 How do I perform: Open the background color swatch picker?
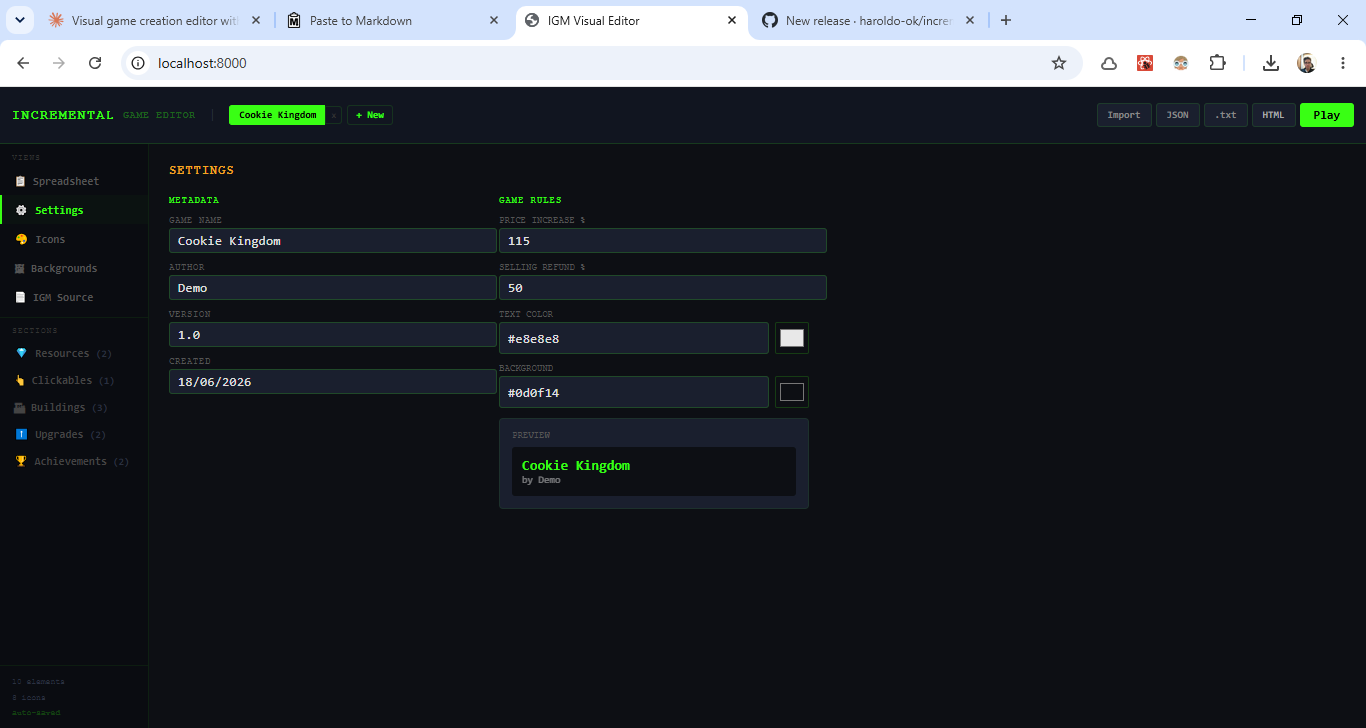tap(792, 392)
